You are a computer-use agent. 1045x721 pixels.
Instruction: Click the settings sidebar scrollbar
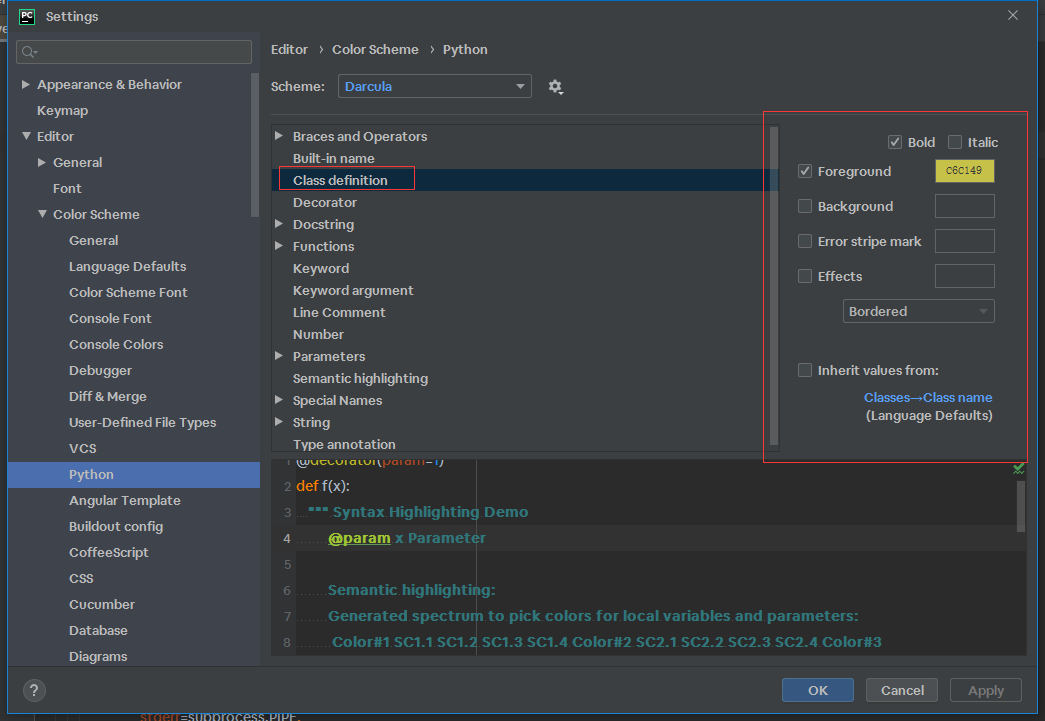pyautogui.click(x=255, y=145)
